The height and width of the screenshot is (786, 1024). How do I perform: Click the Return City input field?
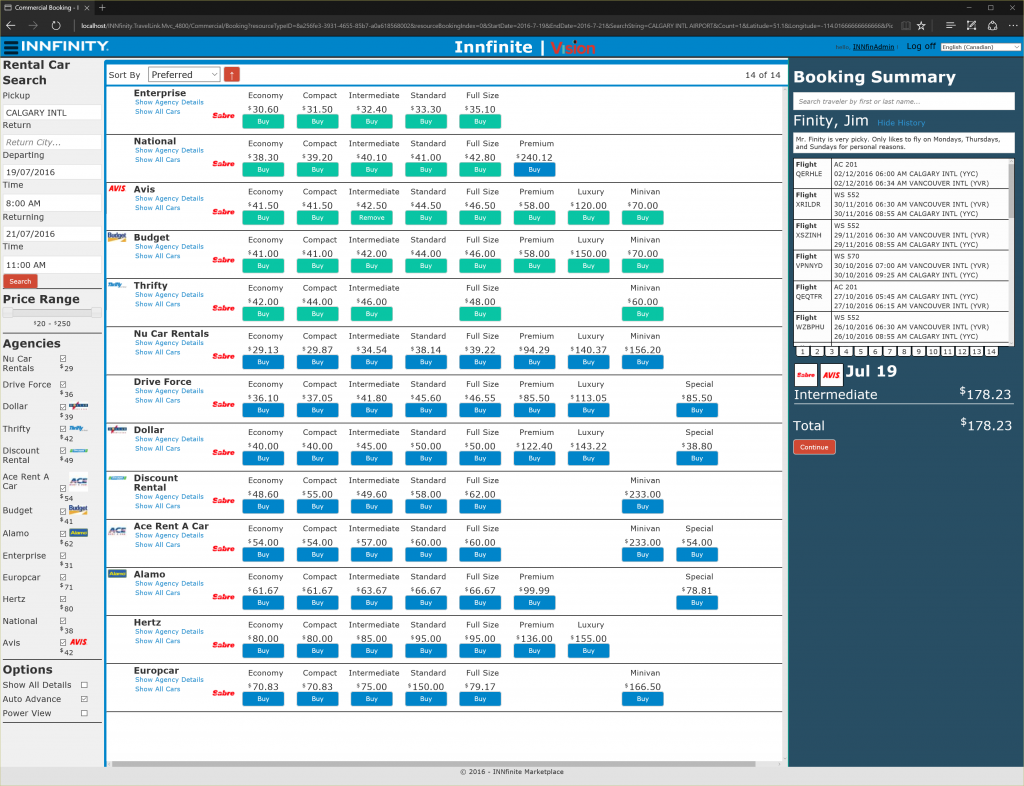tap(52, 142)
